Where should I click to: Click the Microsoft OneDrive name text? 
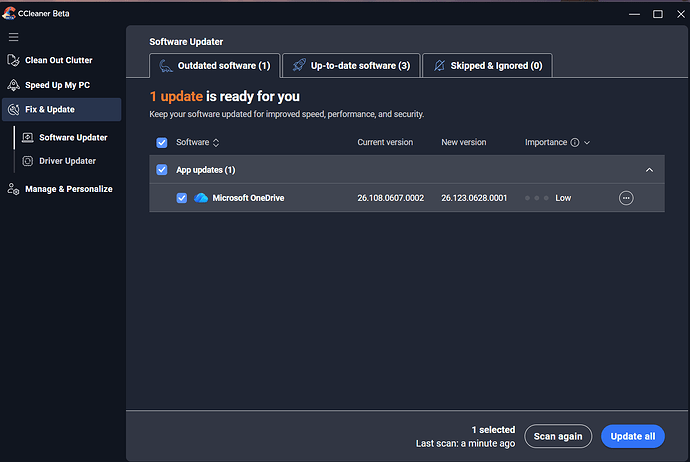(x=248, y=198)
